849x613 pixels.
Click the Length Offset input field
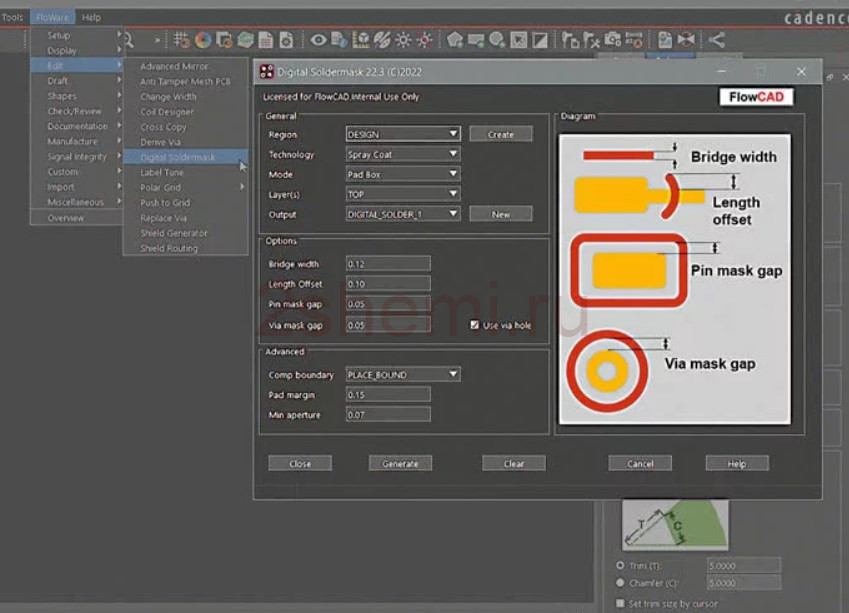click(x=388, y=284)
